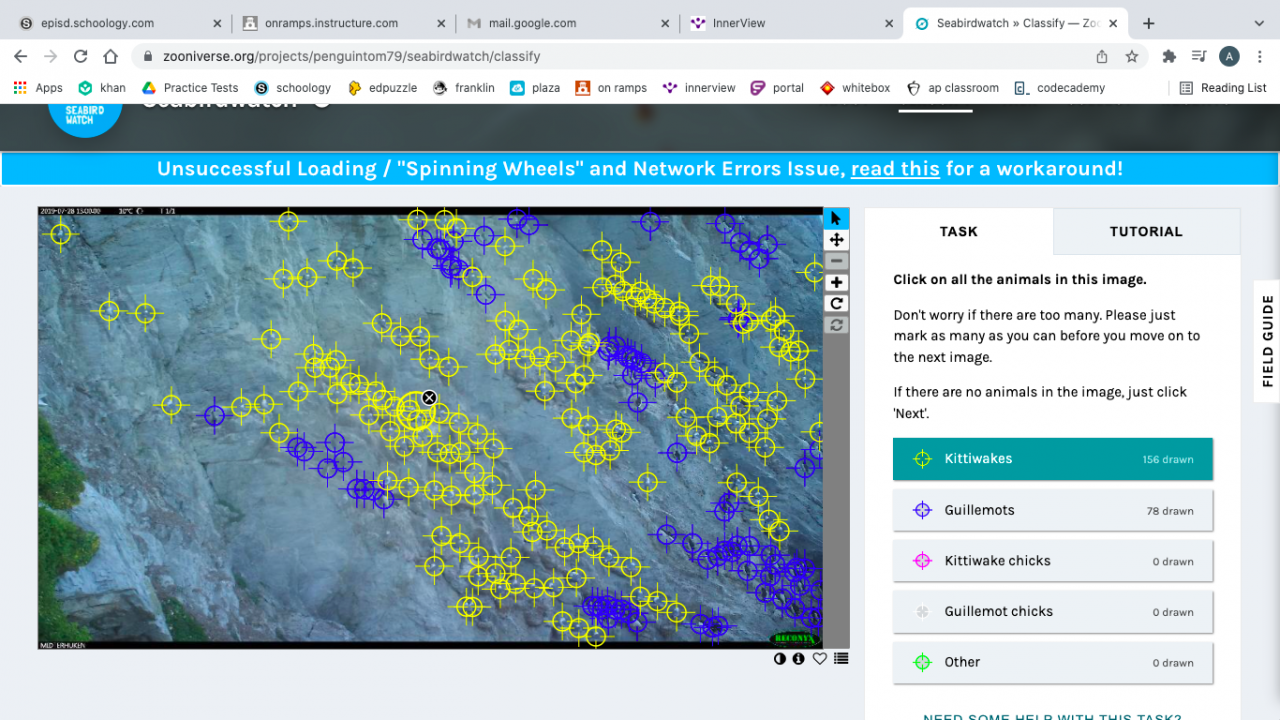
Task: Click the zoom in plus button
Action: 836,283
